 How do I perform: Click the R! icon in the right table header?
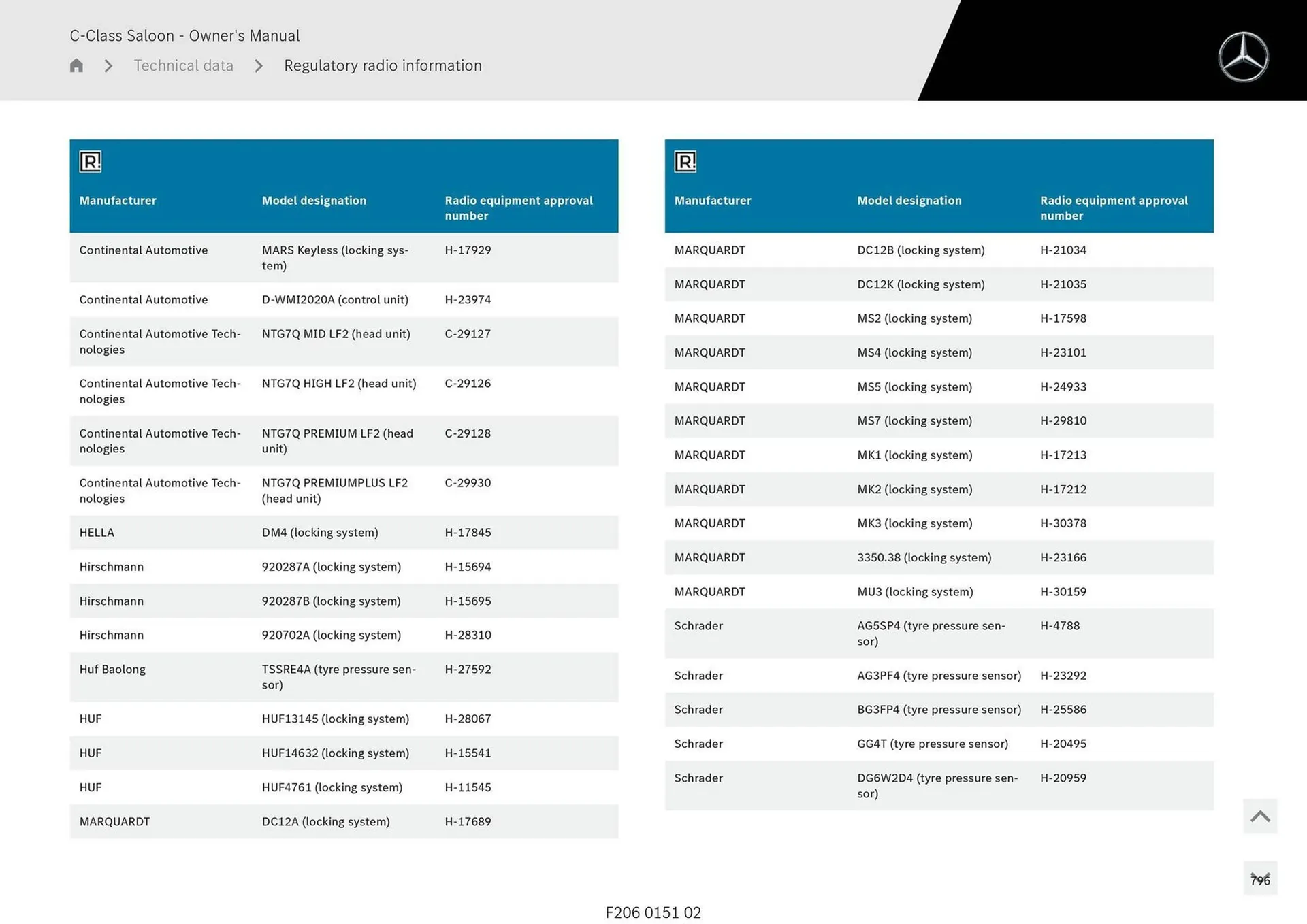[x=685, y=162]
